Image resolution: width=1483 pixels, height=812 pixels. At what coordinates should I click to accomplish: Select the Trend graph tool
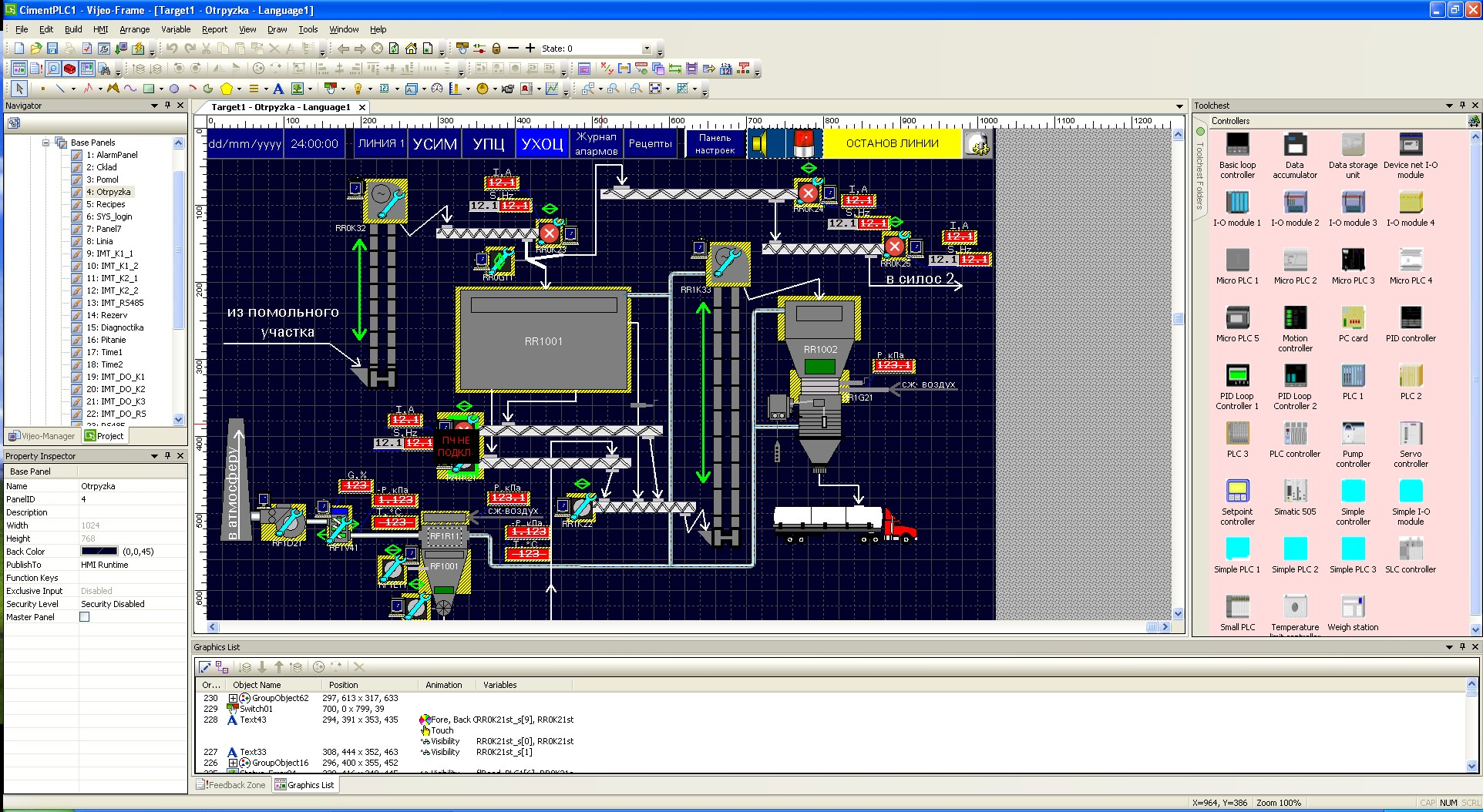[x=552, y=89]
